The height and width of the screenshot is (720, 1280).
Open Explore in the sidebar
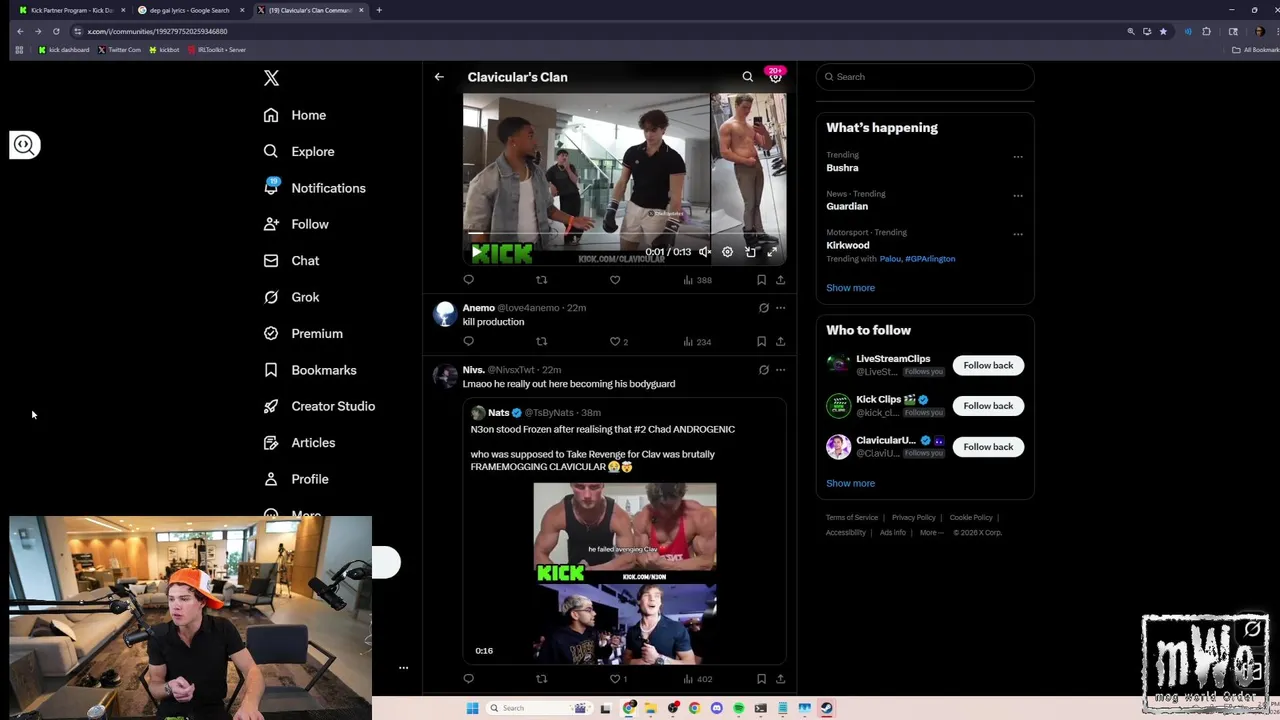tap(299, 152)
